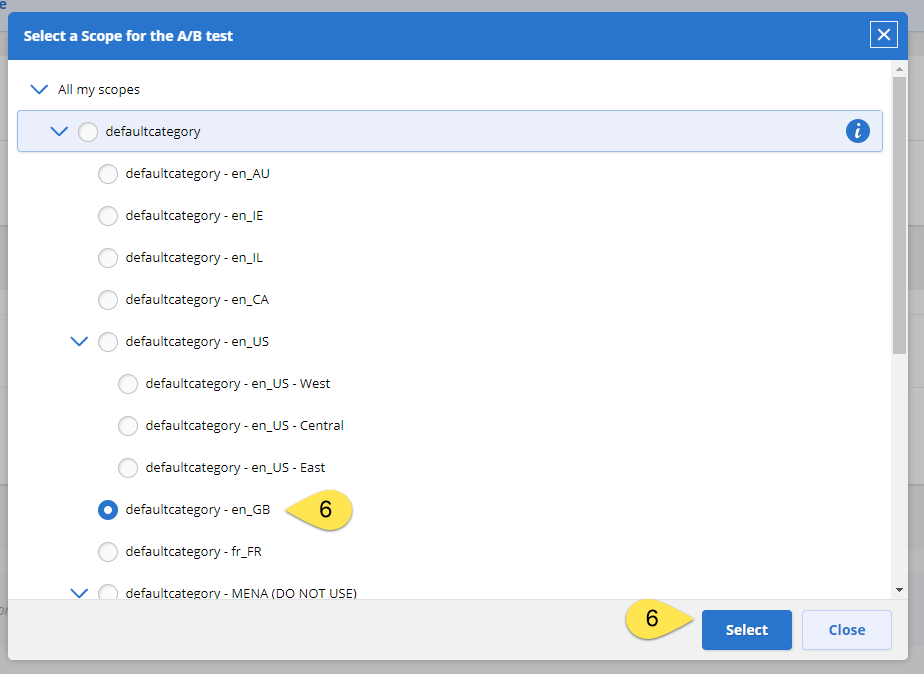Pick the en_US - East radio button
Viewport: 924px width, 674px height.
point(128,468)
